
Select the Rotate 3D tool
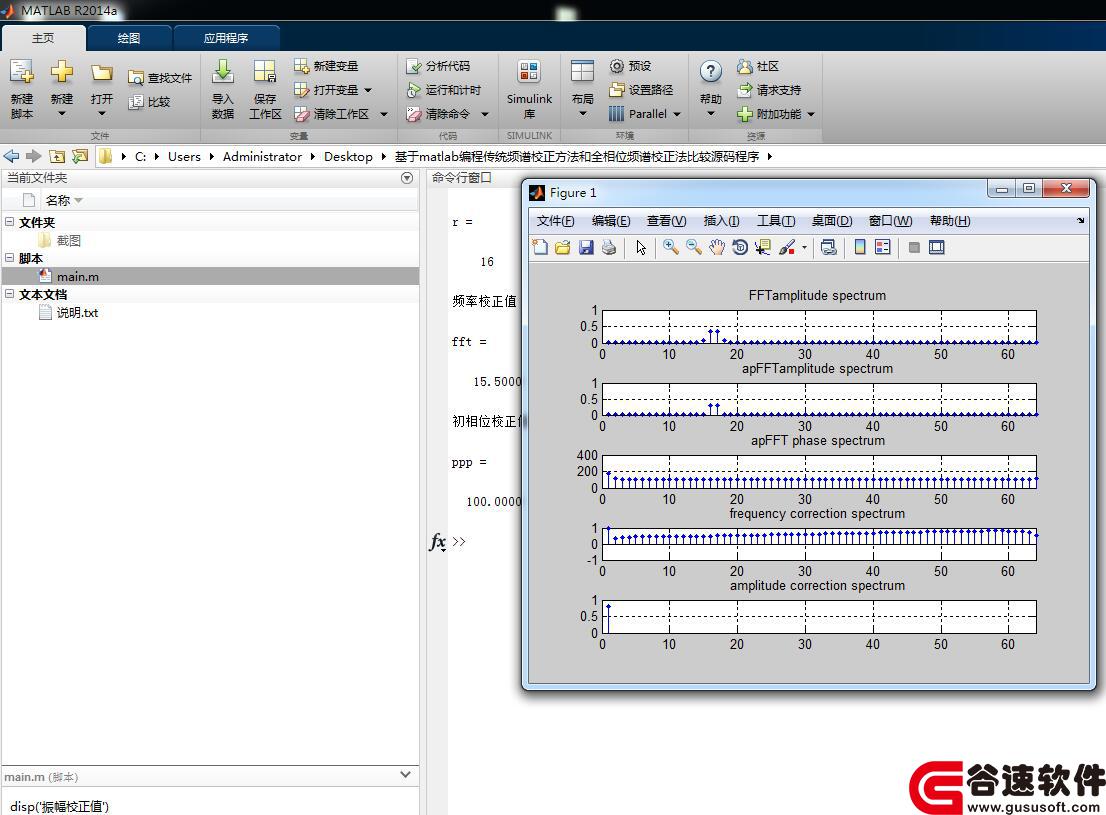click(740, 248)
